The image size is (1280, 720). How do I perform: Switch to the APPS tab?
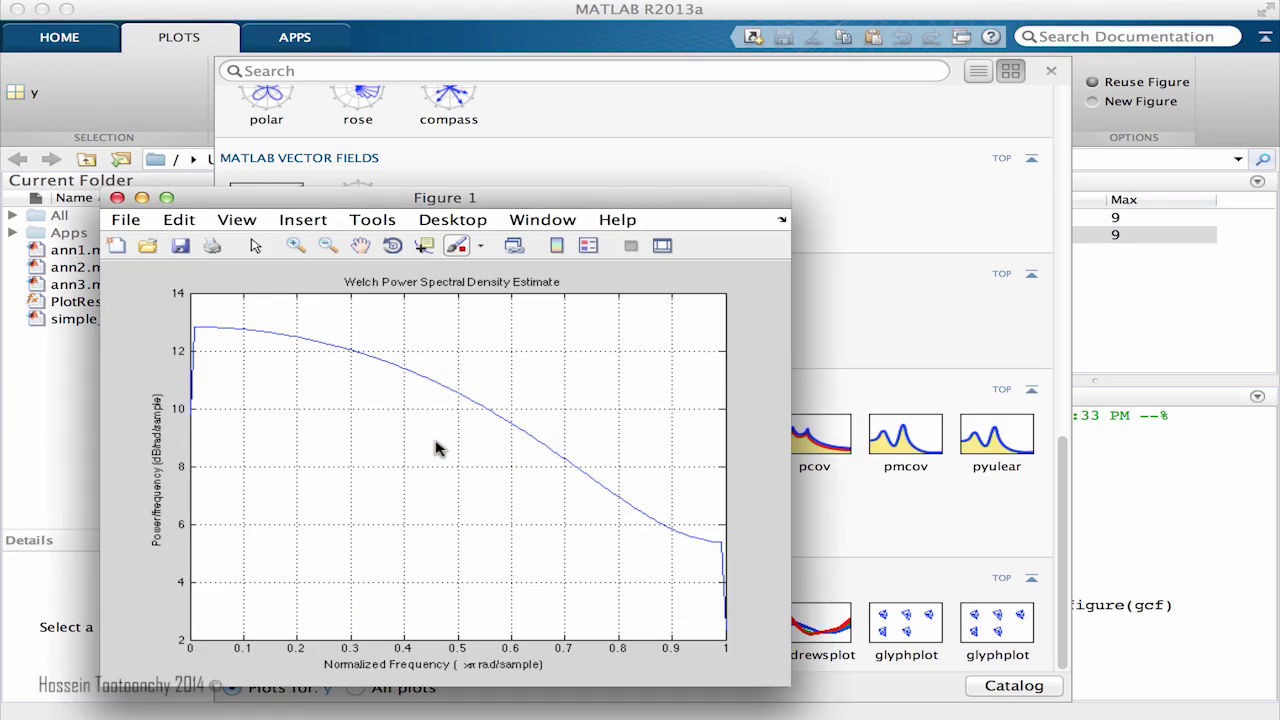click(x=295, y=37)
